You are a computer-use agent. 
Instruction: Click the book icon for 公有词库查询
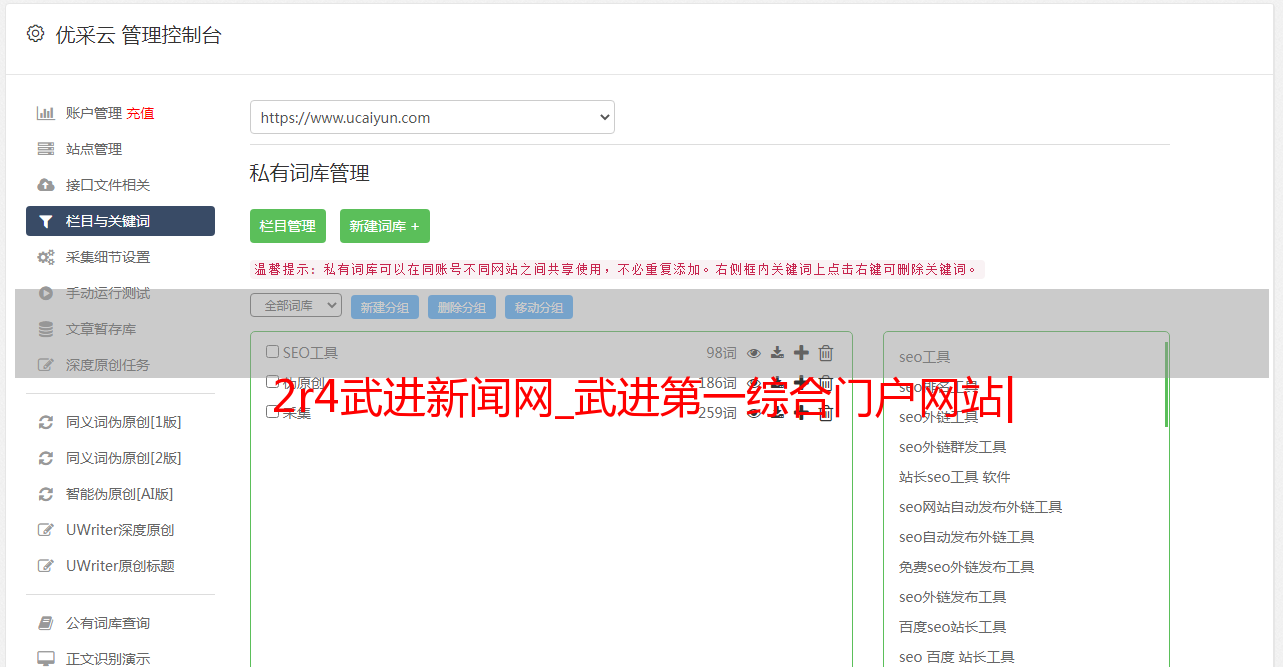[45, 623]
